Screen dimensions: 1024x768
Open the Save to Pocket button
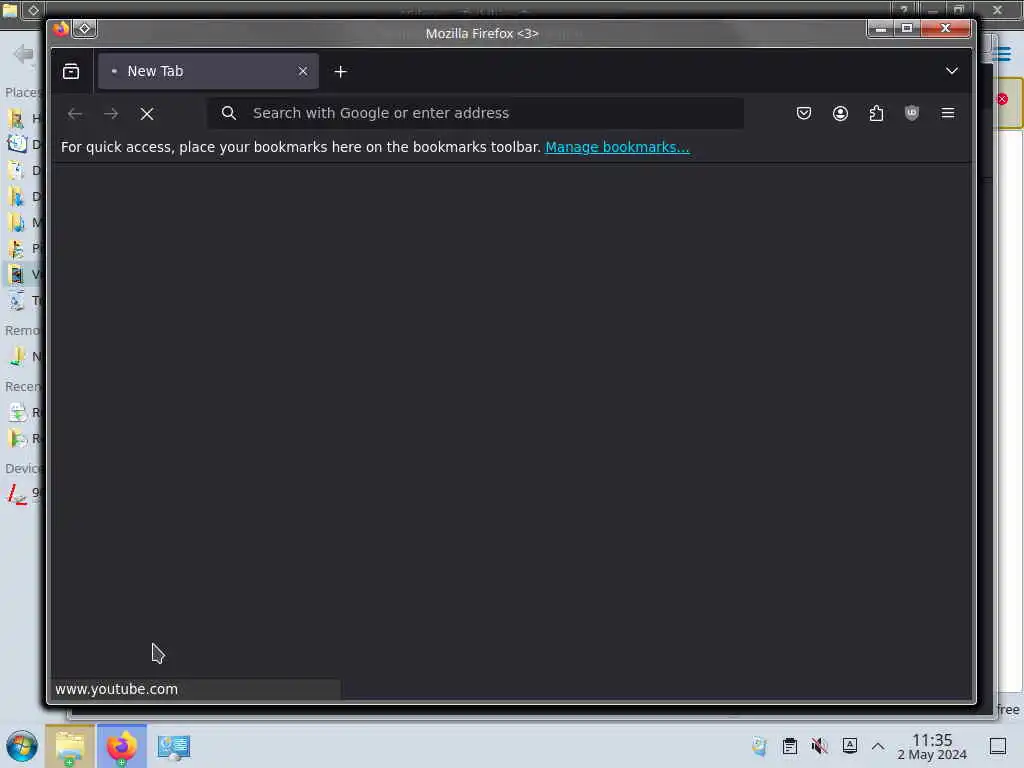804,114
